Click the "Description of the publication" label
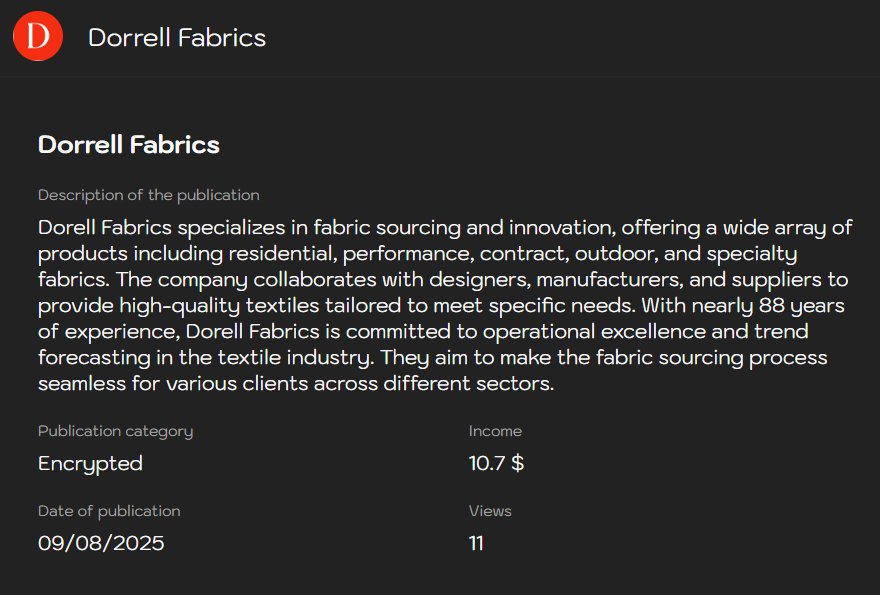 (x=148, y=195)
